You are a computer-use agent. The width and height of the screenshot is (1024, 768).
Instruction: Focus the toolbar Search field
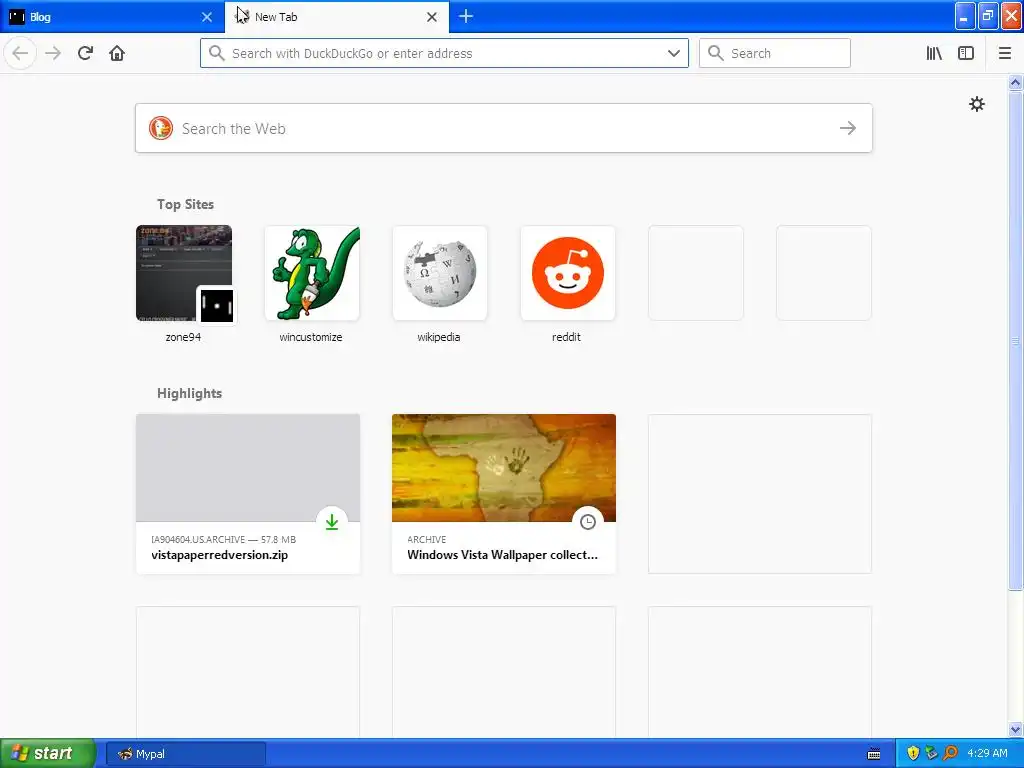click(x=775, y=53)
